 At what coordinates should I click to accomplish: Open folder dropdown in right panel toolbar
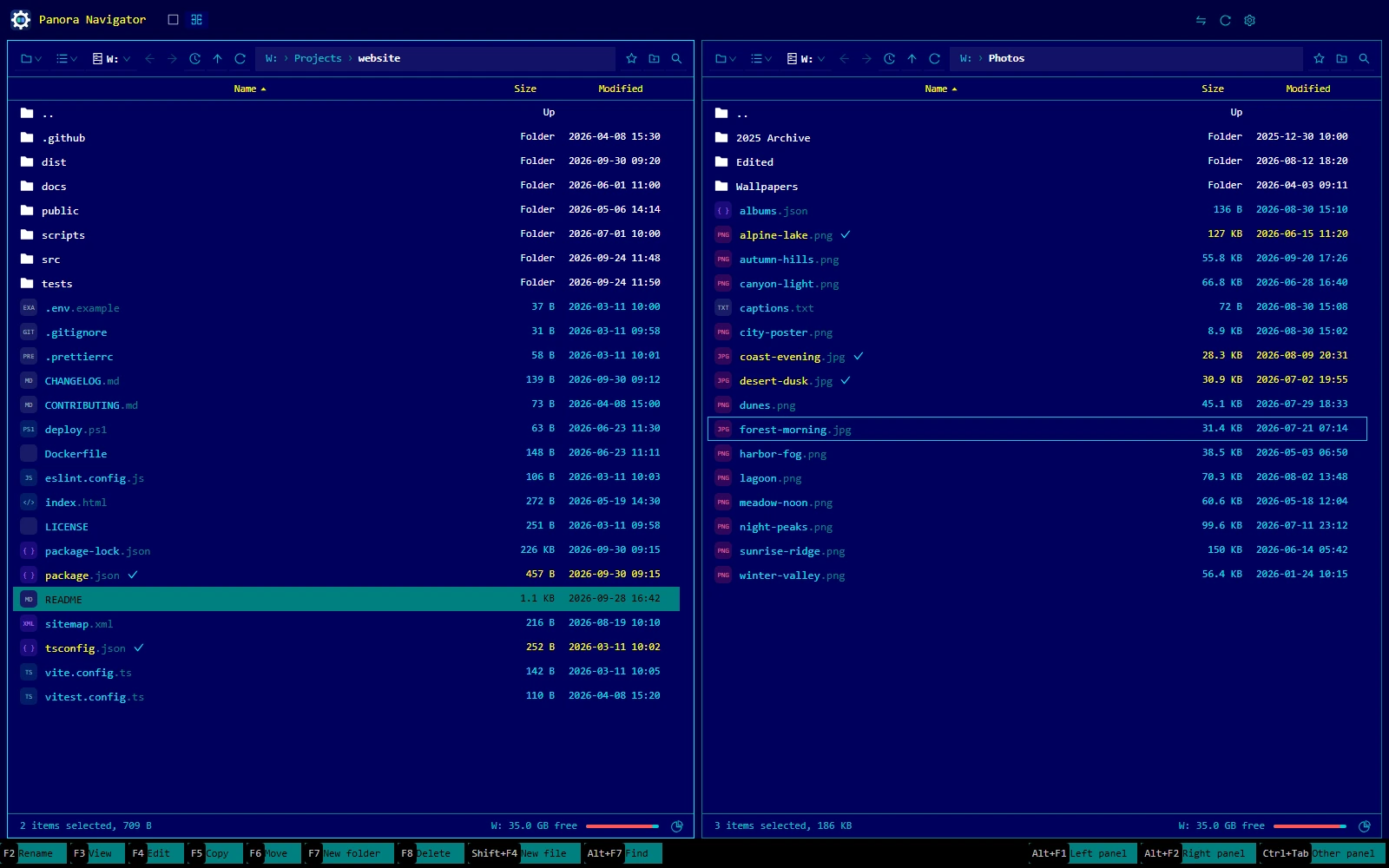pos(725,58)
